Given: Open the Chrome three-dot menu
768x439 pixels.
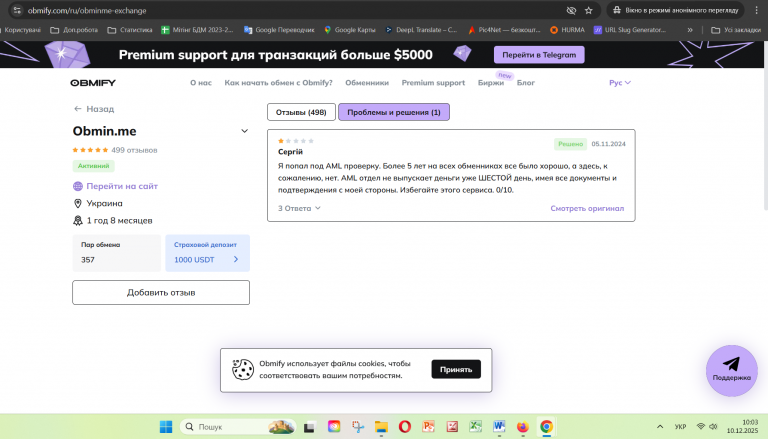Looking at the screenshot, I should pos(756,10).
